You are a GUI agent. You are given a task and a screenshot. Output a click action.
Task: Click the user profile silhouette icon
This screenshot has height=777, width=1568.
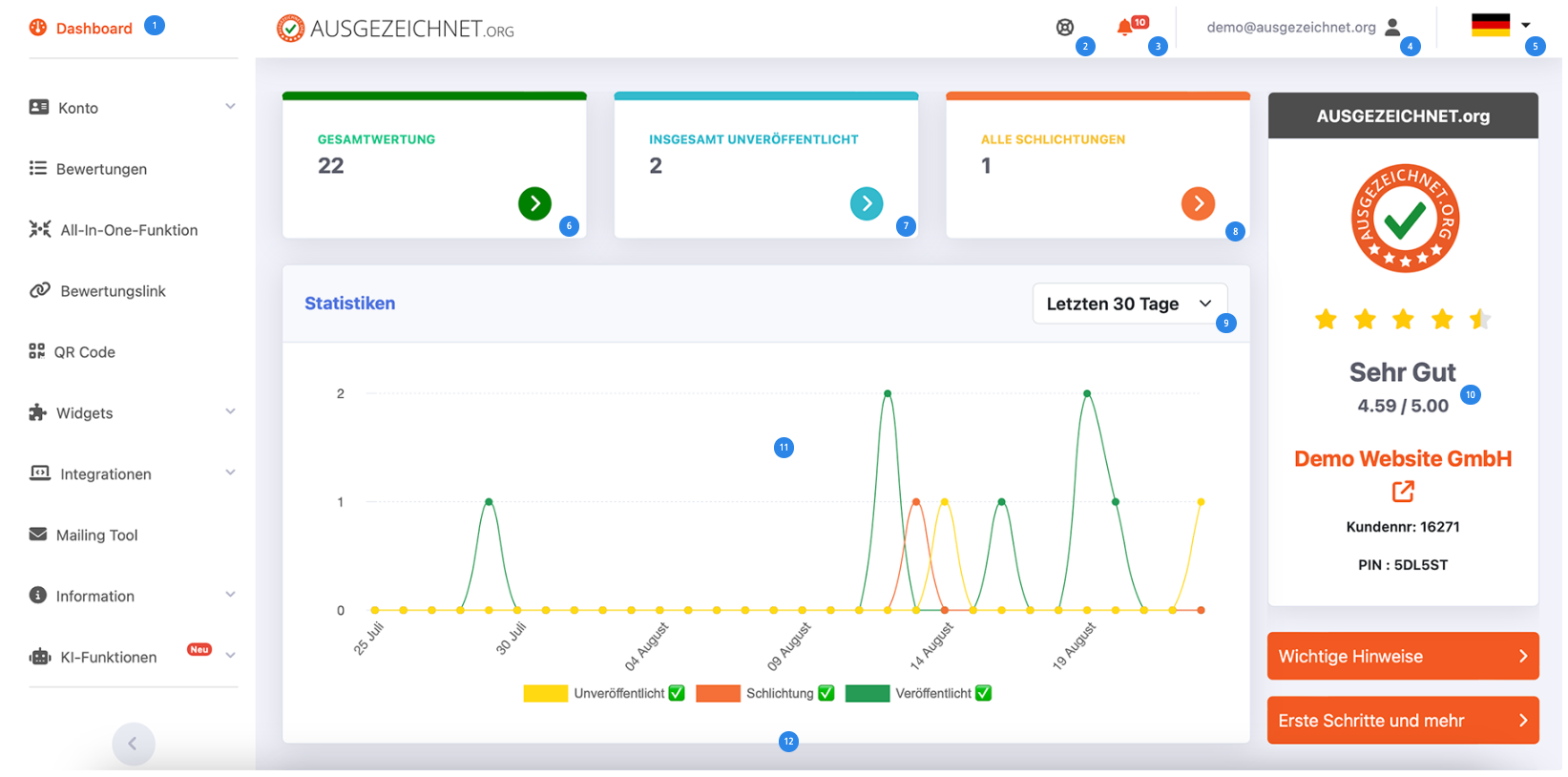click(1392, 28)
